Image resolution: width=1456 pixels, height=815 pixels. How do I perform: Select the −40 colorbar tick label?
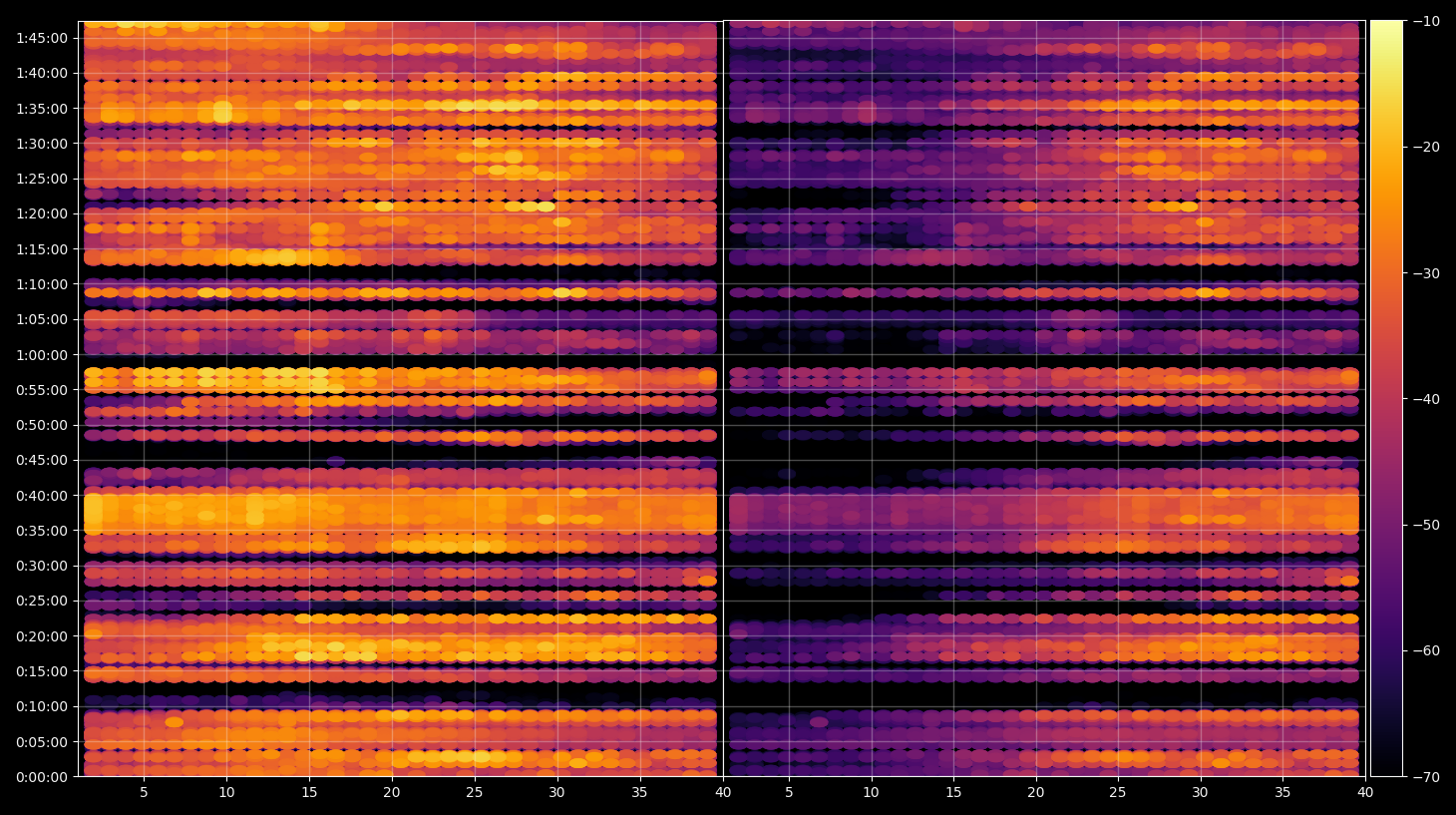coord(1426,399)
